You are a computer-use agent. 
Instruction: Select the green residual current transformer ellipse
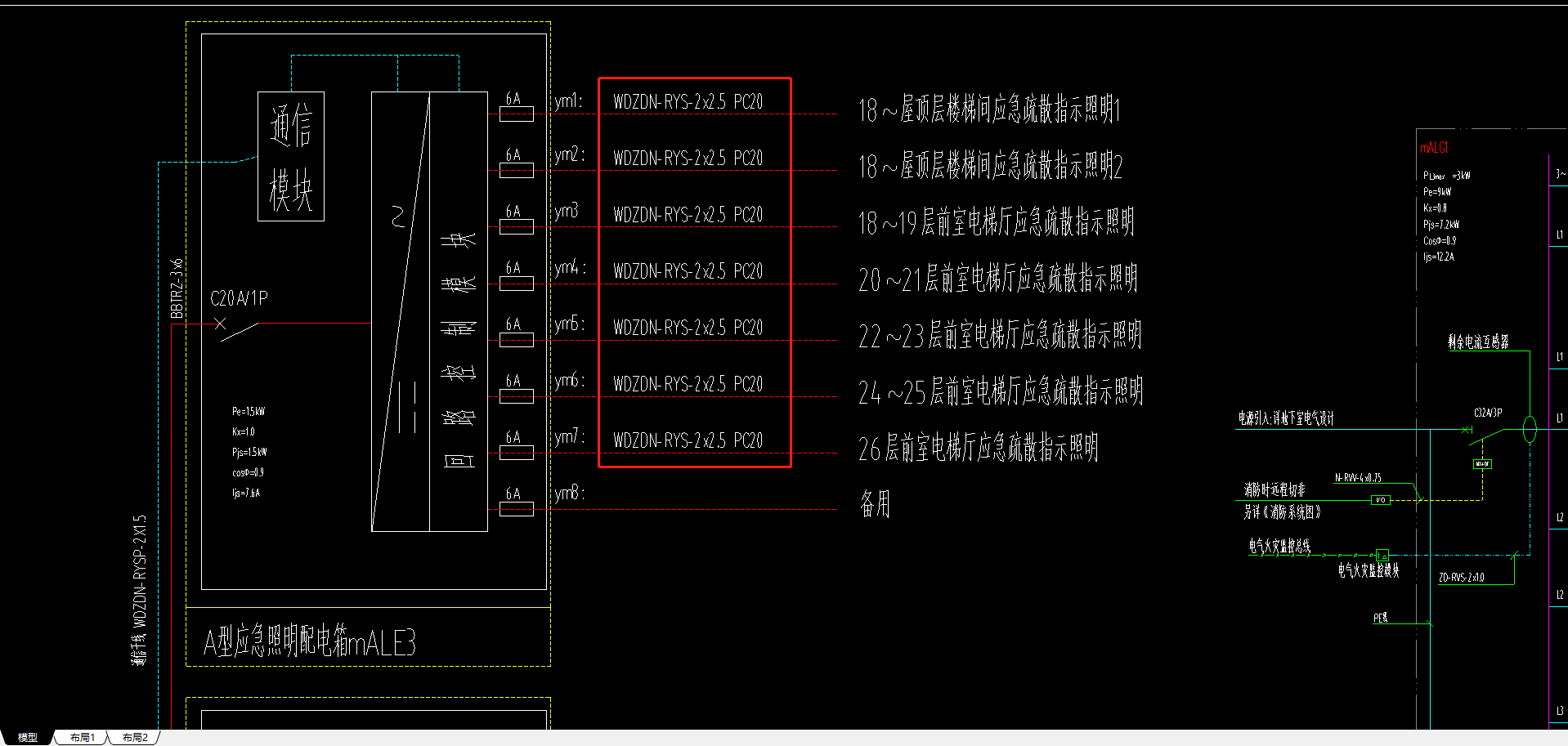pyautogui.click(x=1530, y=429)
